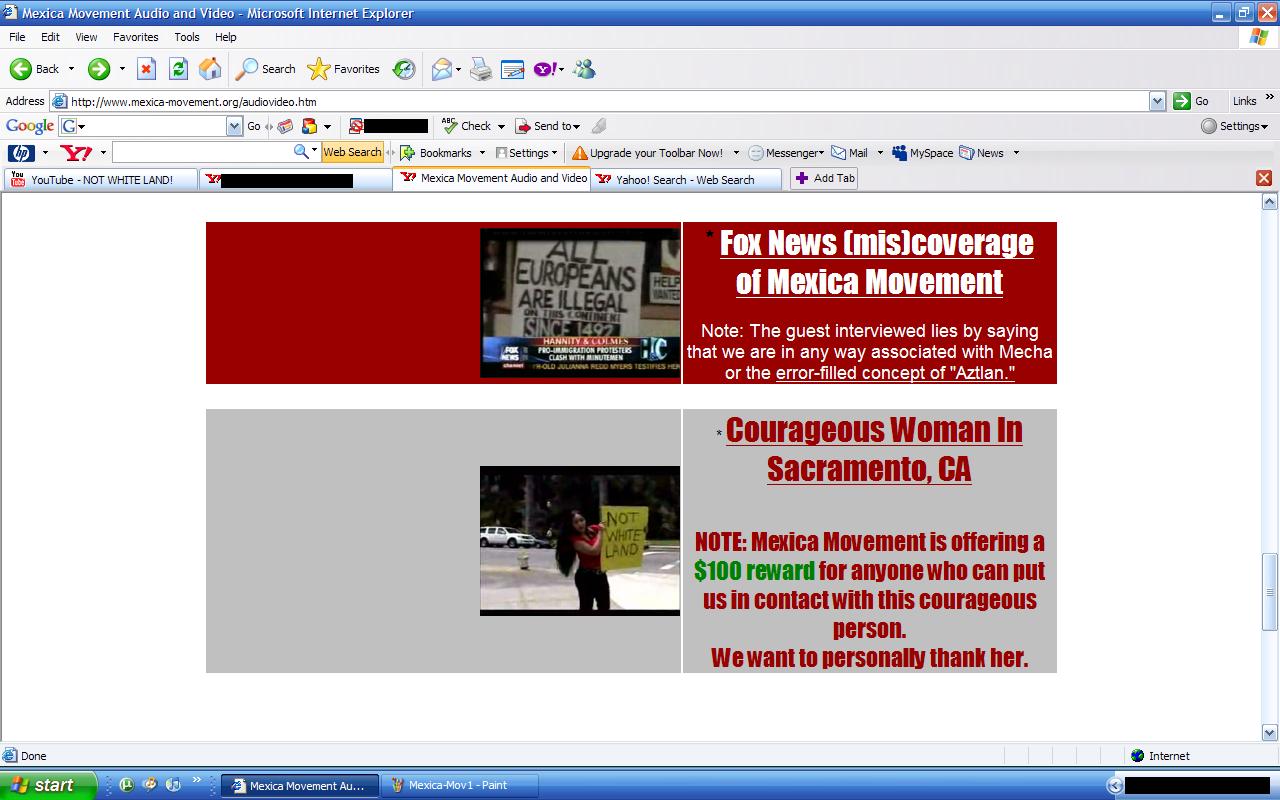This screenshot has height=800, width=1280.
Task: Click the Mail envelope icon in IE toolbar
Action: (x=441, y=69)
